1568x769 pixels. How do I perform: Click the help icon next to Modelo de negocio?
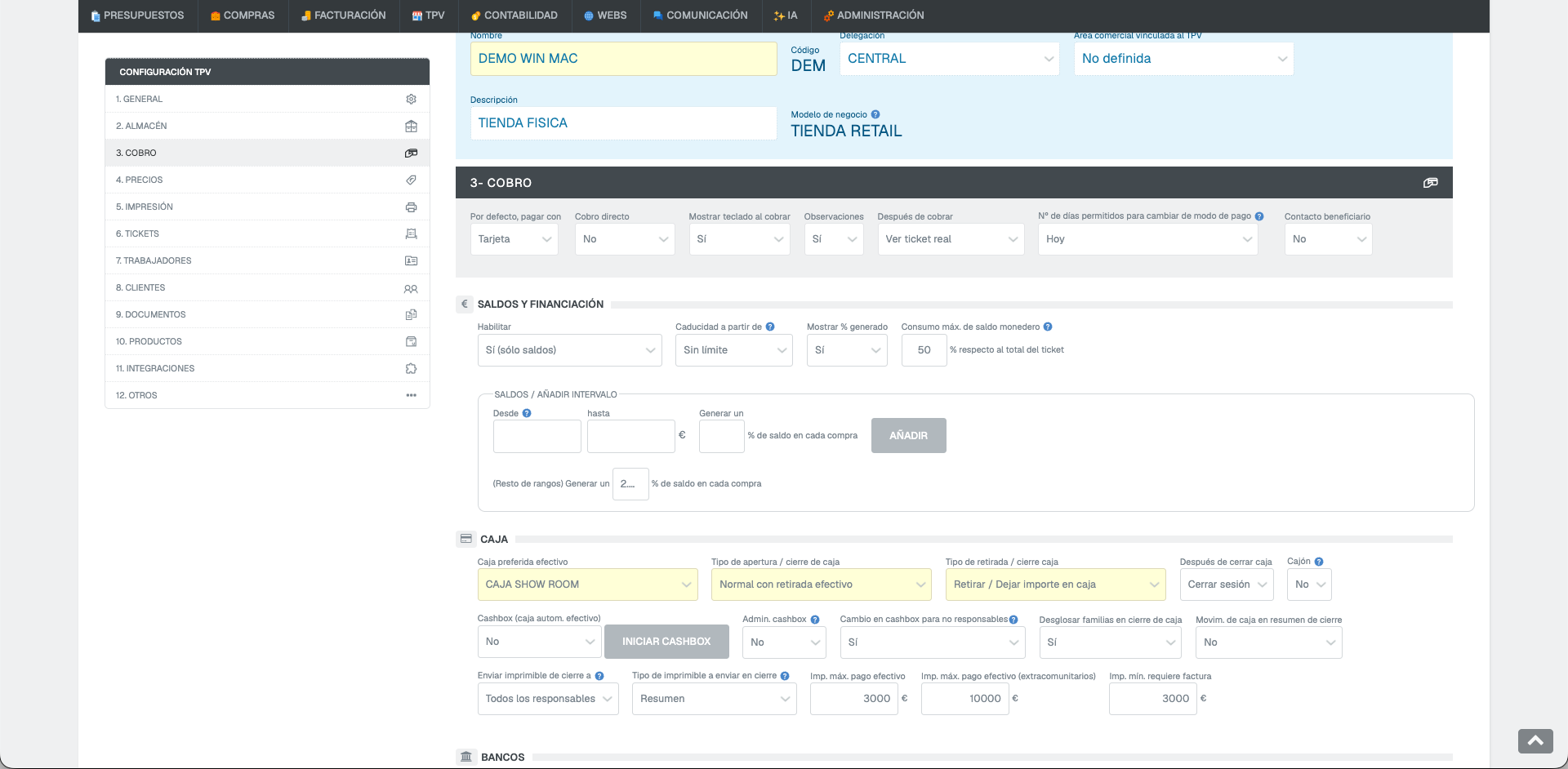875,114
